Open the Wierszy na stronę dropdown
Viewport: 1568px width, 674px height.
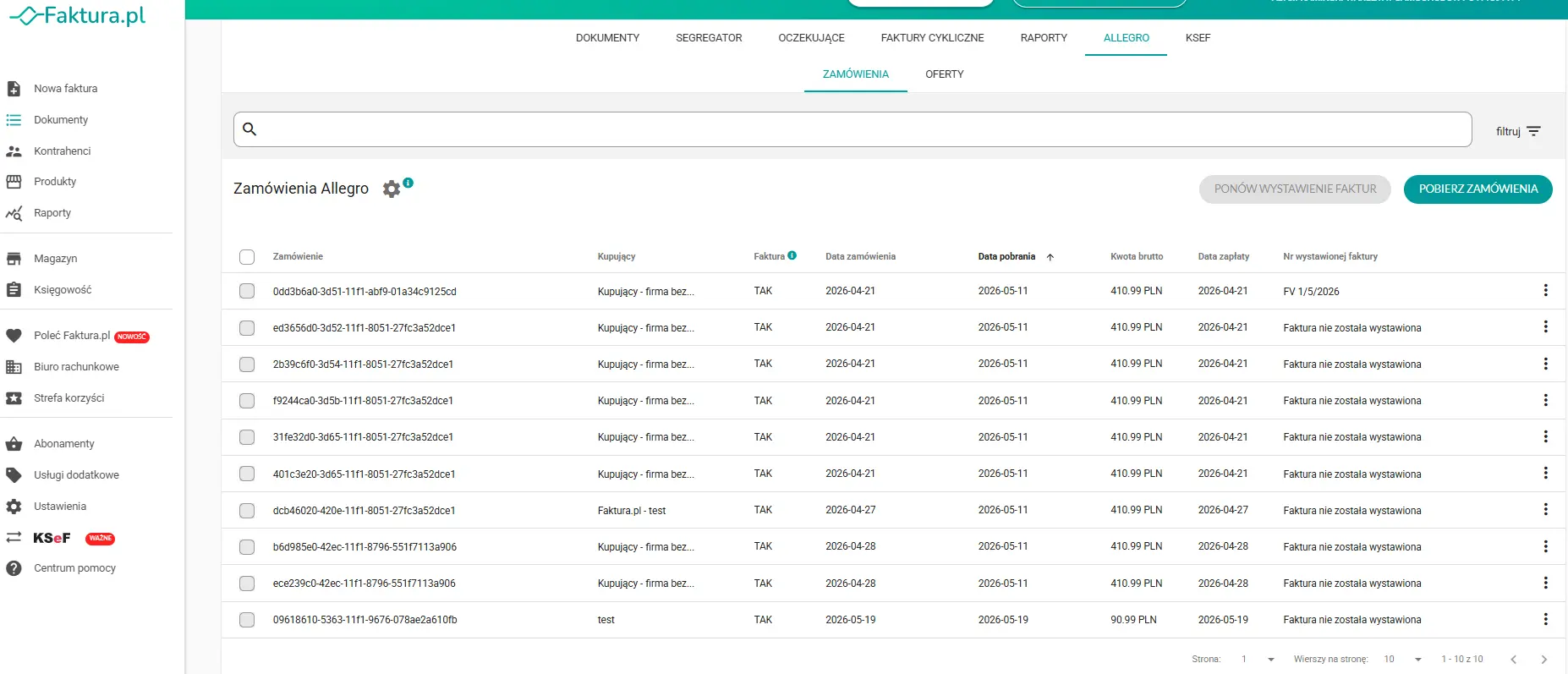pyautogui.click(x=1404, y=660)
